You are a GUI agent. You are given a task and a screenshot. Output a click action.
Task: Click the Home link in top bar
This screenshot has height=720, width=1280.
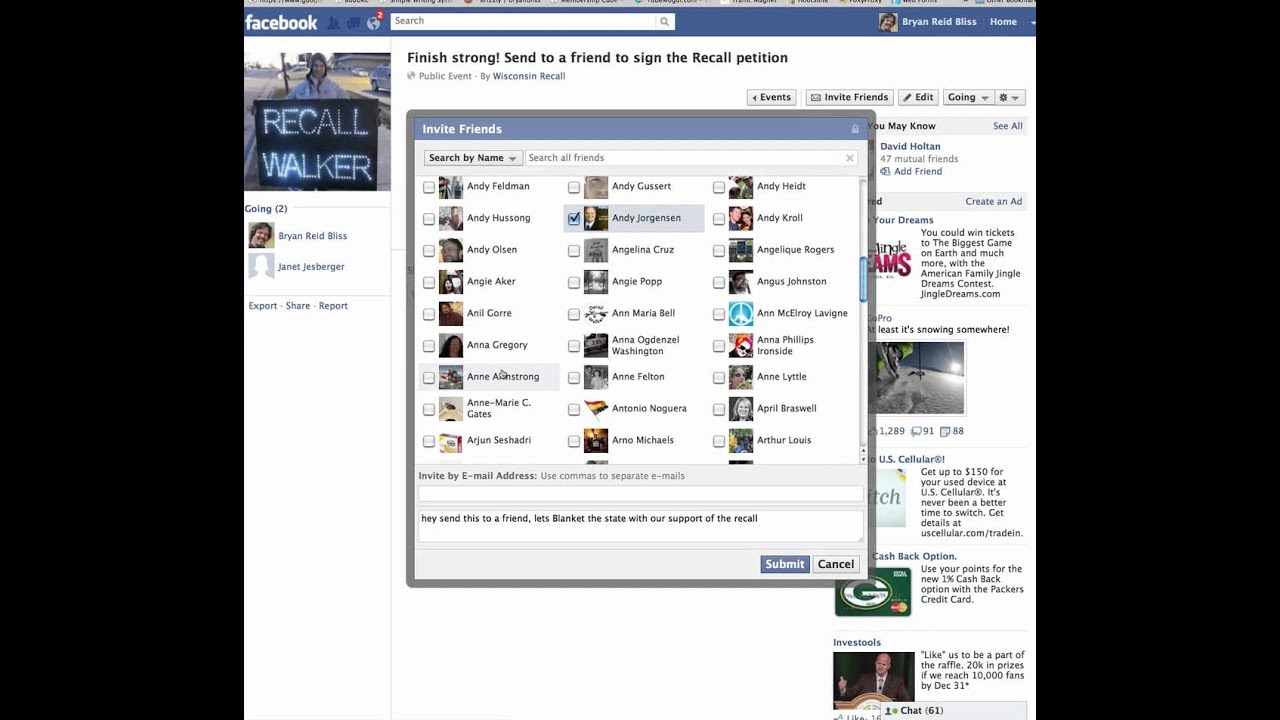[1003, 22]
